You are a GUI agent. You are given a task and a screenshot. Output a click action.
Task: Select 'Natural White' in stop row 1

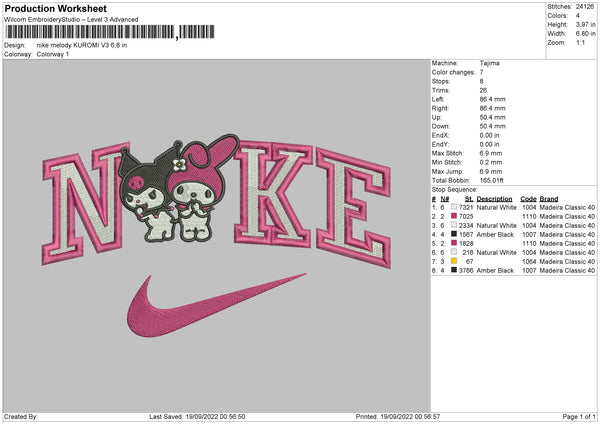497,207
